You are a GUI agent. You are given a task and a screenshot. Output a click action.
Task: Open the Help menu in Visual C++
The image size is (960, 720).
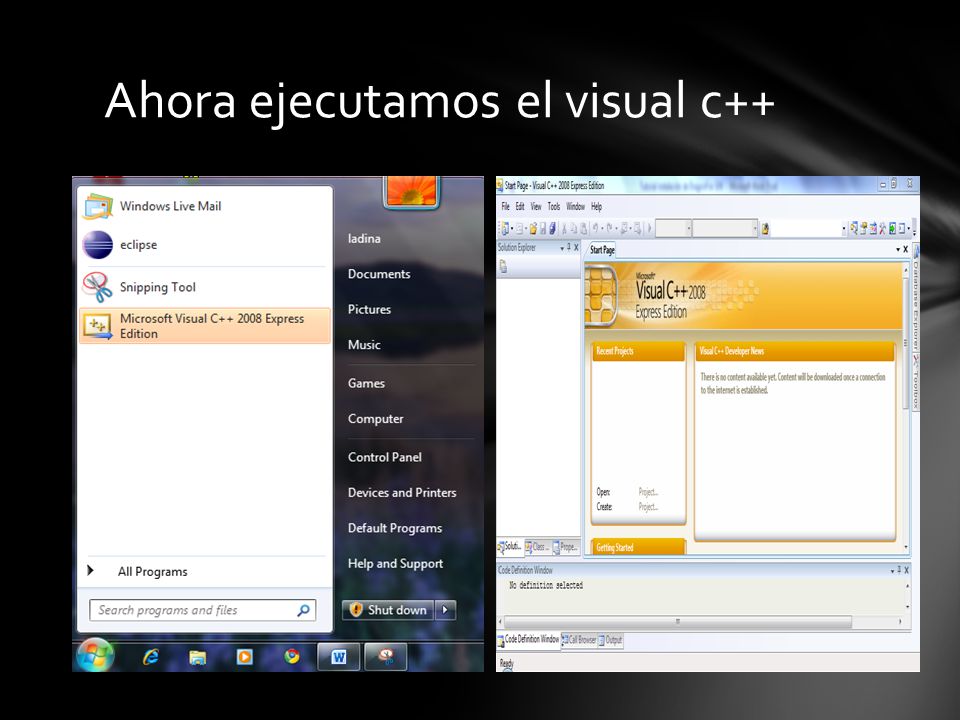(596, 207)
